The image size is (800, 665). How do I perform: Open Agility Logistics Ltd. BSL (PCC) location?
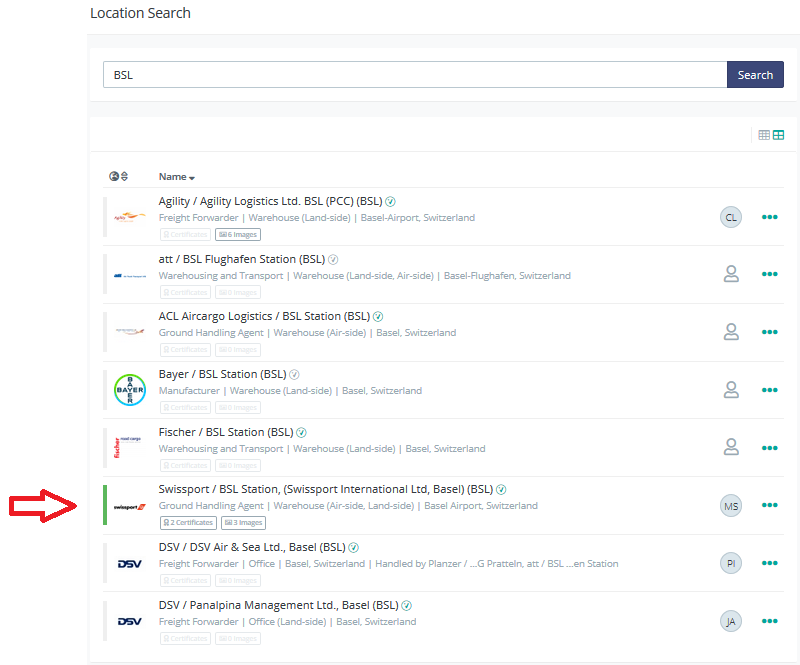point(270,201)
